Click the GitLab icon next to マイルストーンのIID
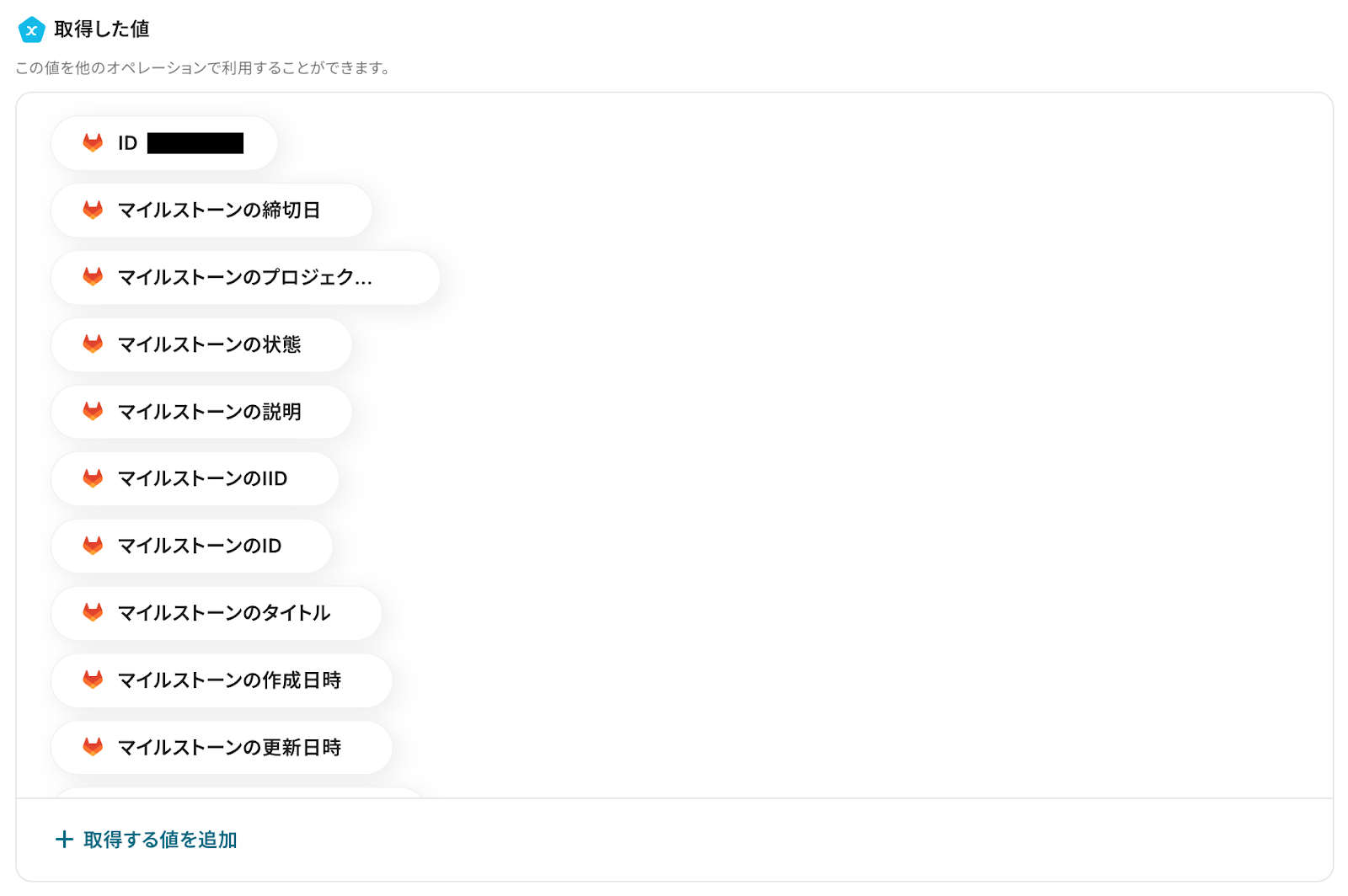 tap(93, 479)
